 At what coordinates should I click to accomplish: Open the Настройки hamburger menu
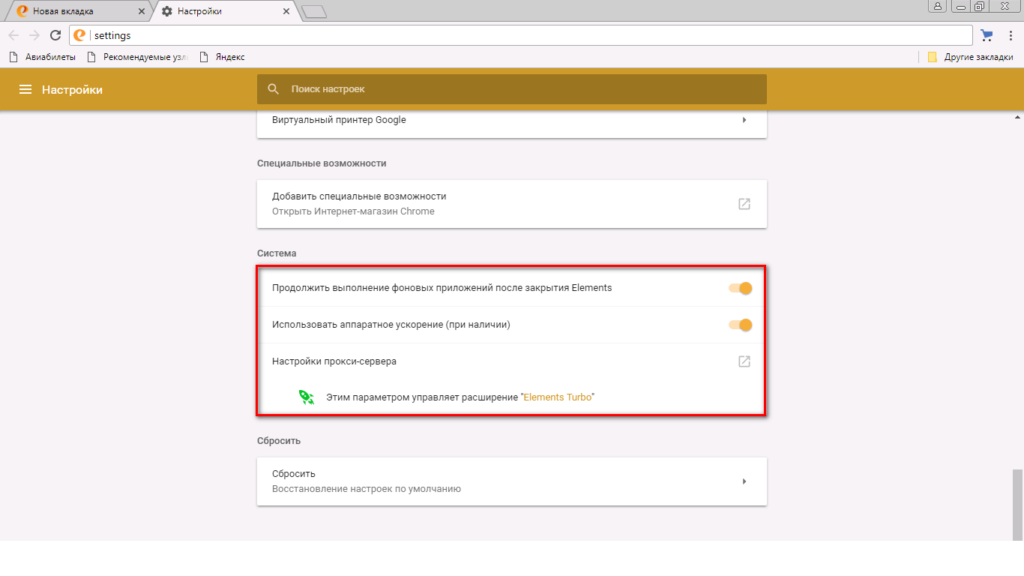click(25, 89)
